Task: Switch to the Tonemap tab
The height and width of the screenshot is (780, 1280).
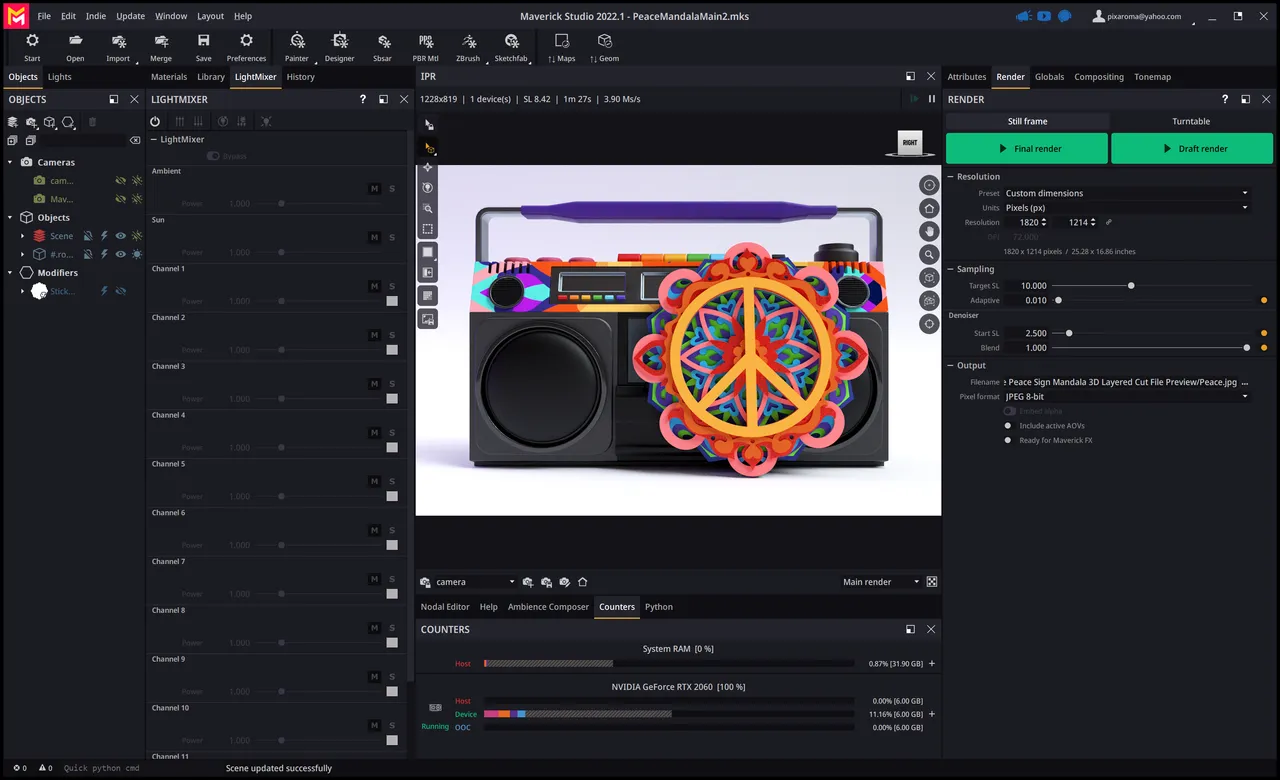Action: coord(1152,77)
